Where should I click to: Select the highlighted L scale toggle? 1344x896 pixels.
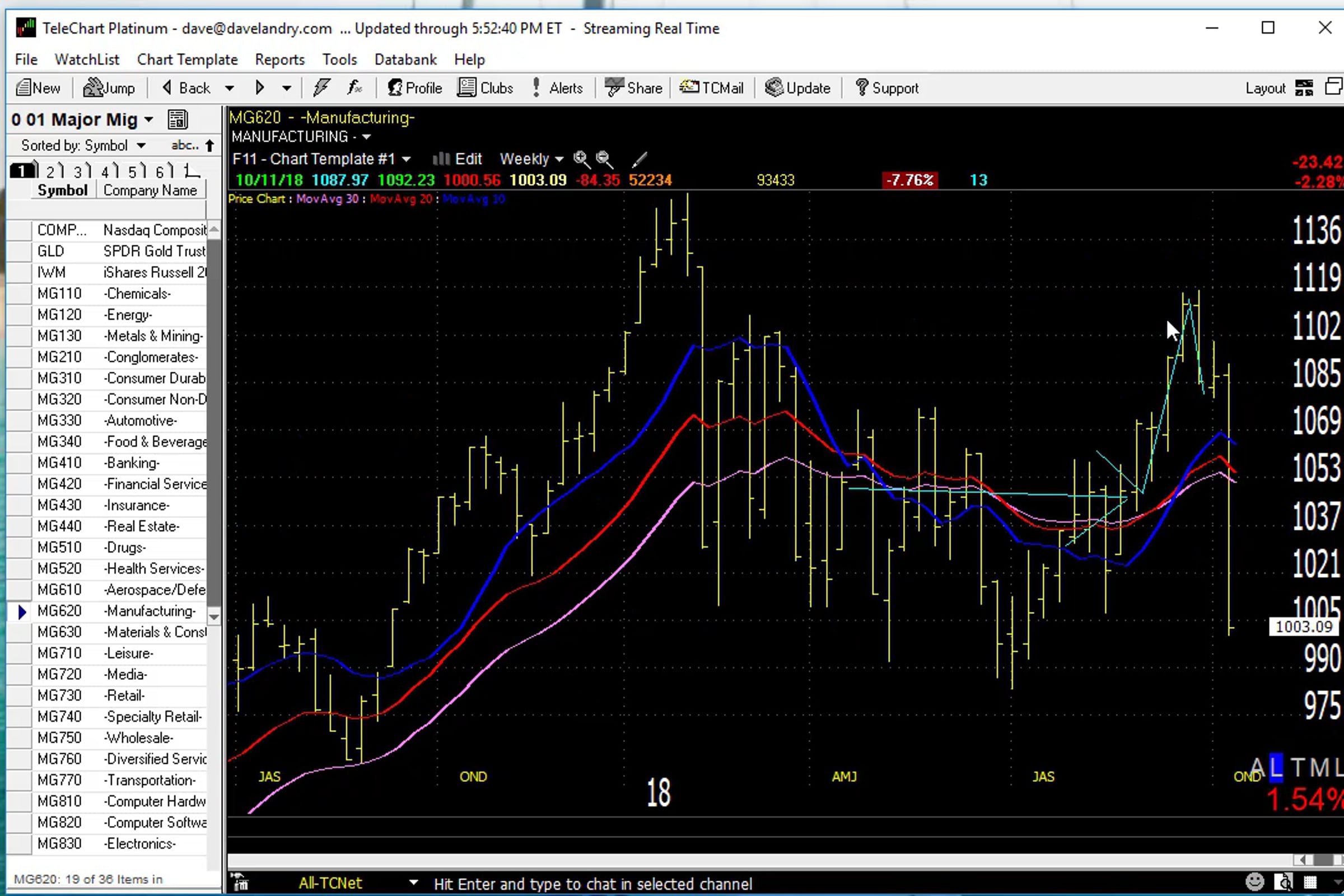click(x=1276, y=767)
